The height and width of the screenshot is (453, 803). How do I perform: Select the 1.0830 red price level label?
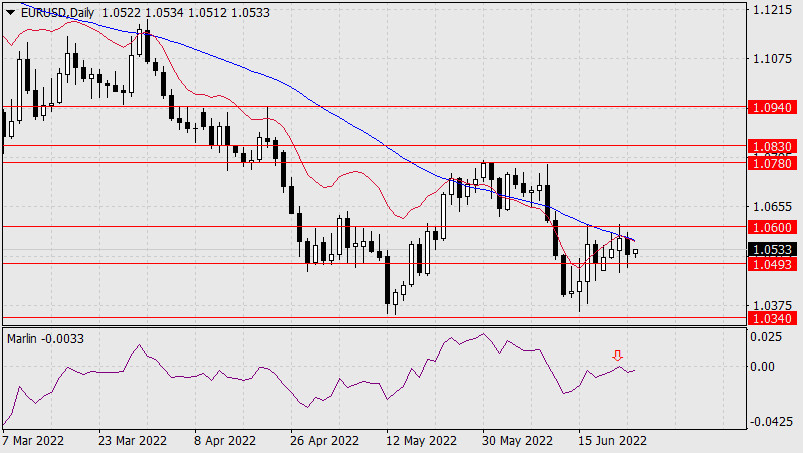[x=773, y=146]
